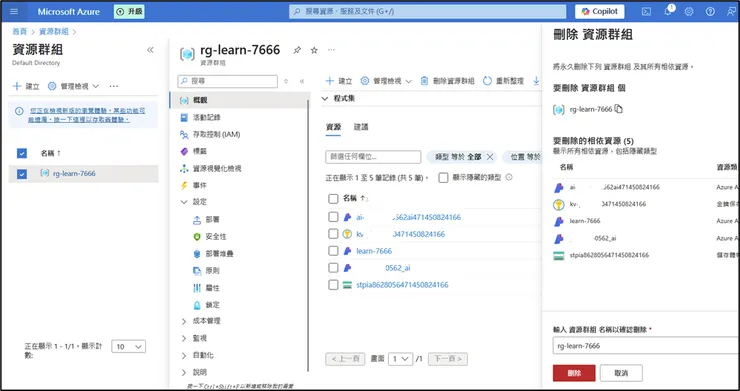Go to 資源群組 breadcrumb link

53,32
